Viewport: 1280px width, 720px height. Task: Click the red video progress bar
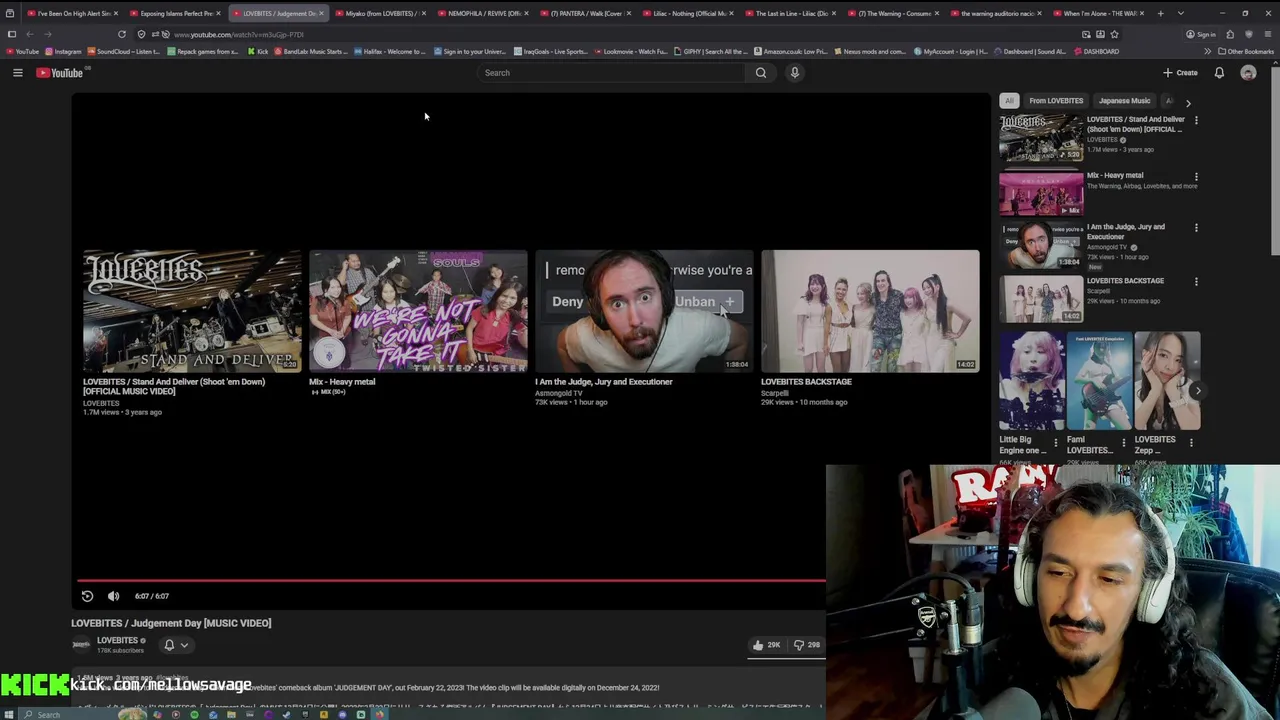(451, 580)
